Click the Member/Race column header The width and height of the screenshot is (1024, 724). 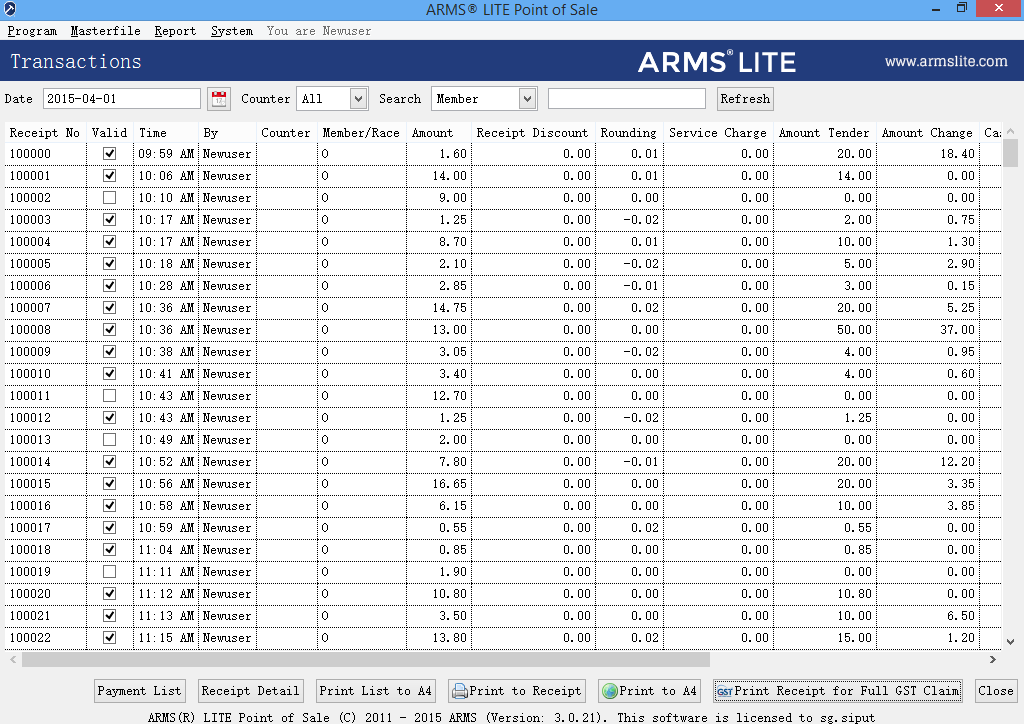tap(361, 133)
